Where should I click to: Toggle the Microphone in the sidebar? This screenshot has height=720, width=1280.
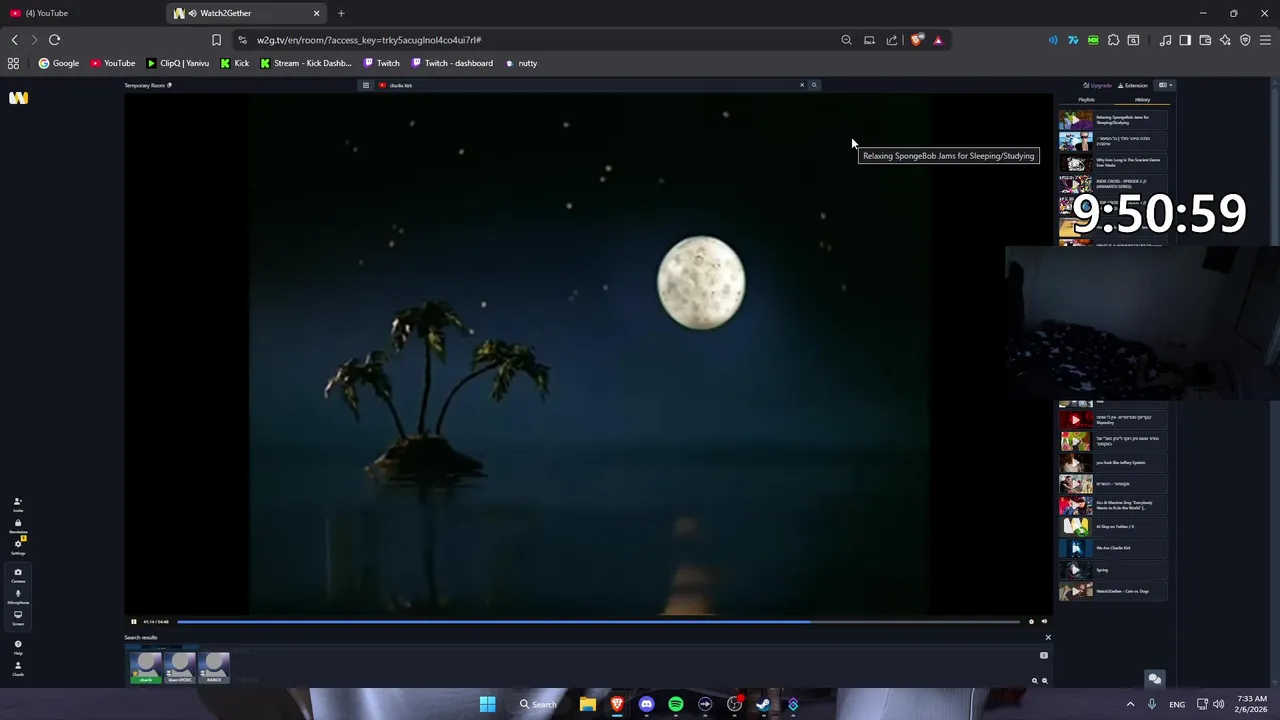tap(18, 596)
